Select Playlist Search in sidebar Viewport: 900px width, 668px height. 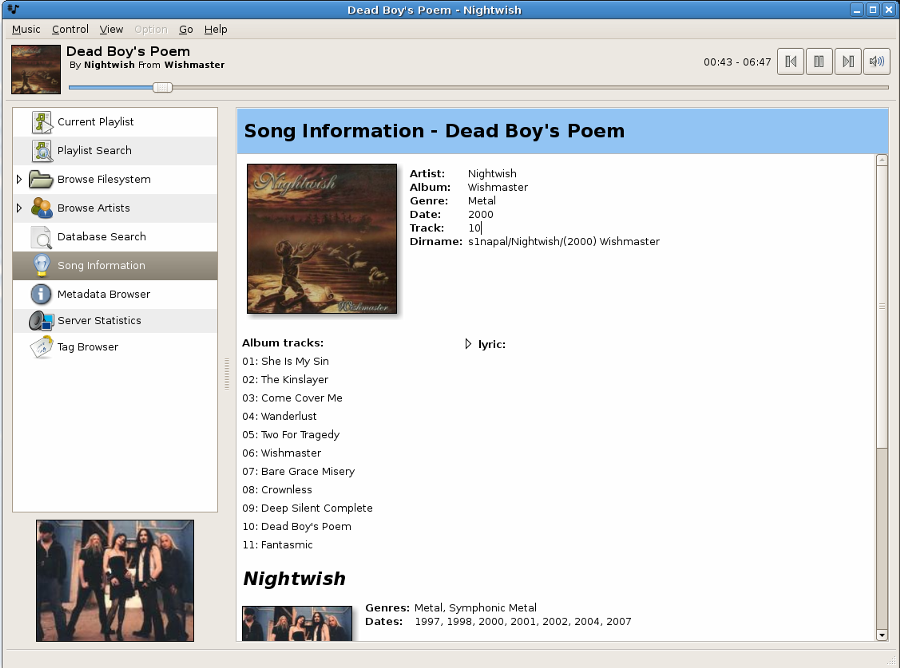point(115,150)
